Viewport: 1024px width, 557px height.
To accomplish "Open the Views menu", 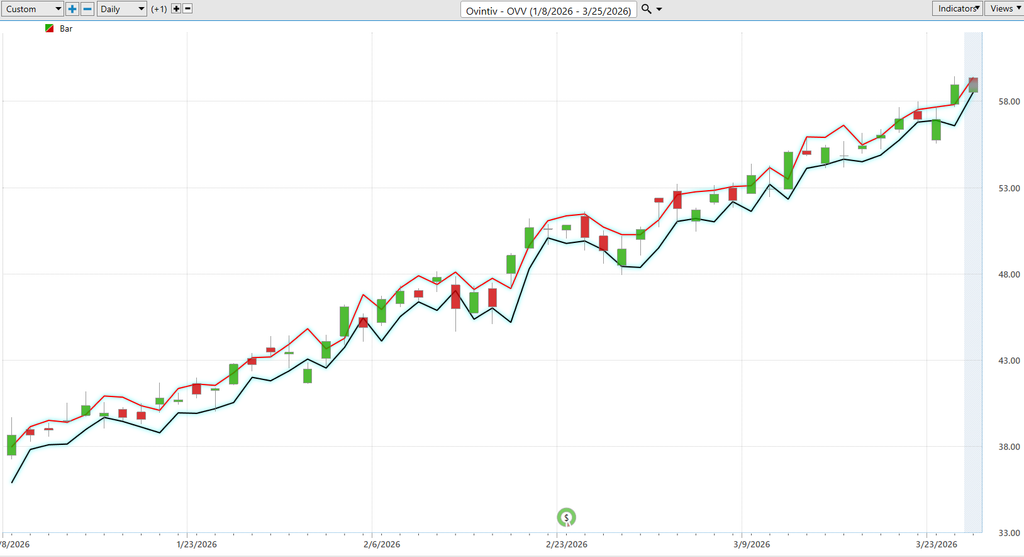I will [1003, 8].
